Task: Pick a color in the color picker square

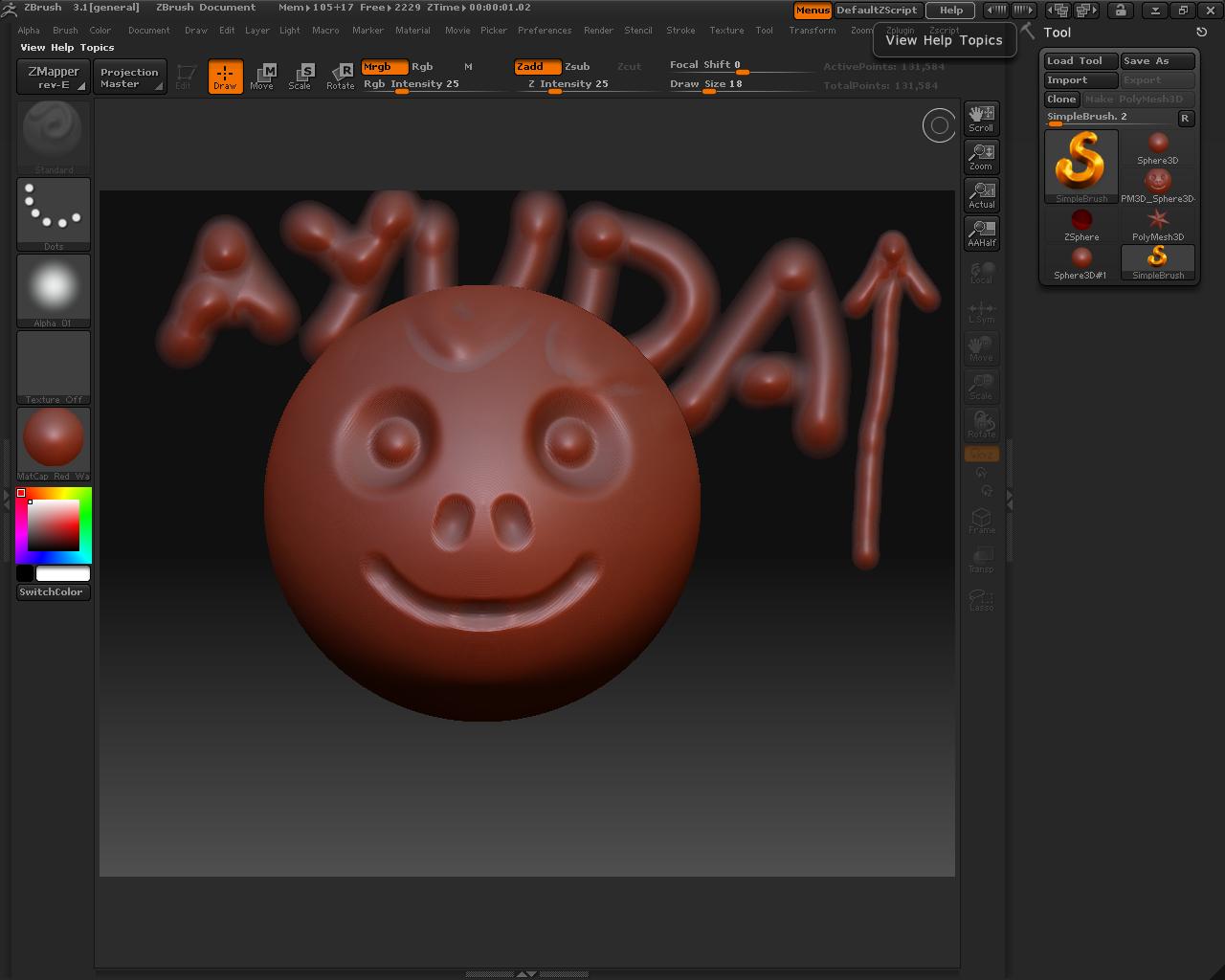Action: pyautogui.click(x=53, y=525)
